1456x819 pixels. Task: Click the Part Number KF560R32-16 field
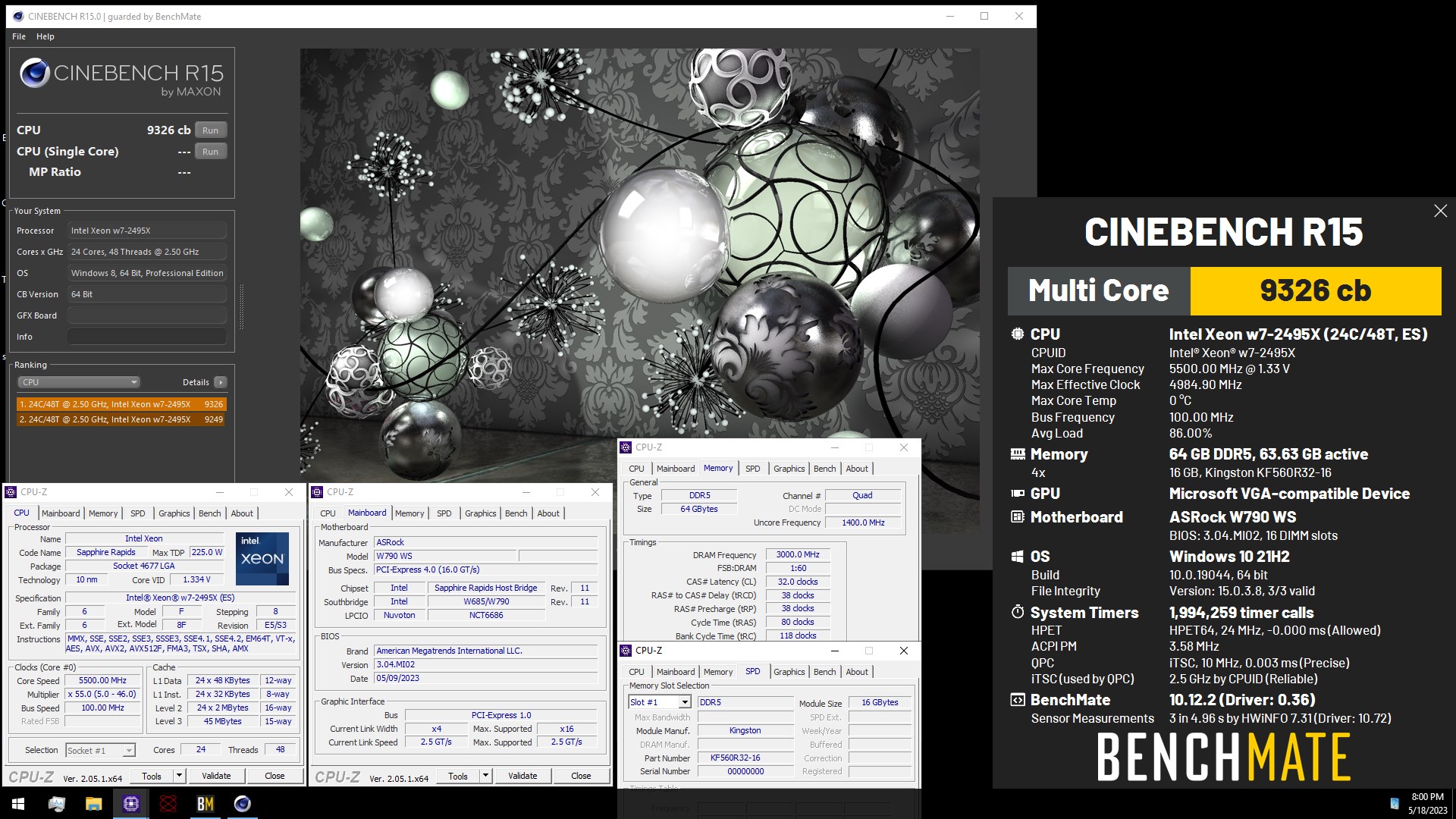pyautogui.click(x=745, y=758)
